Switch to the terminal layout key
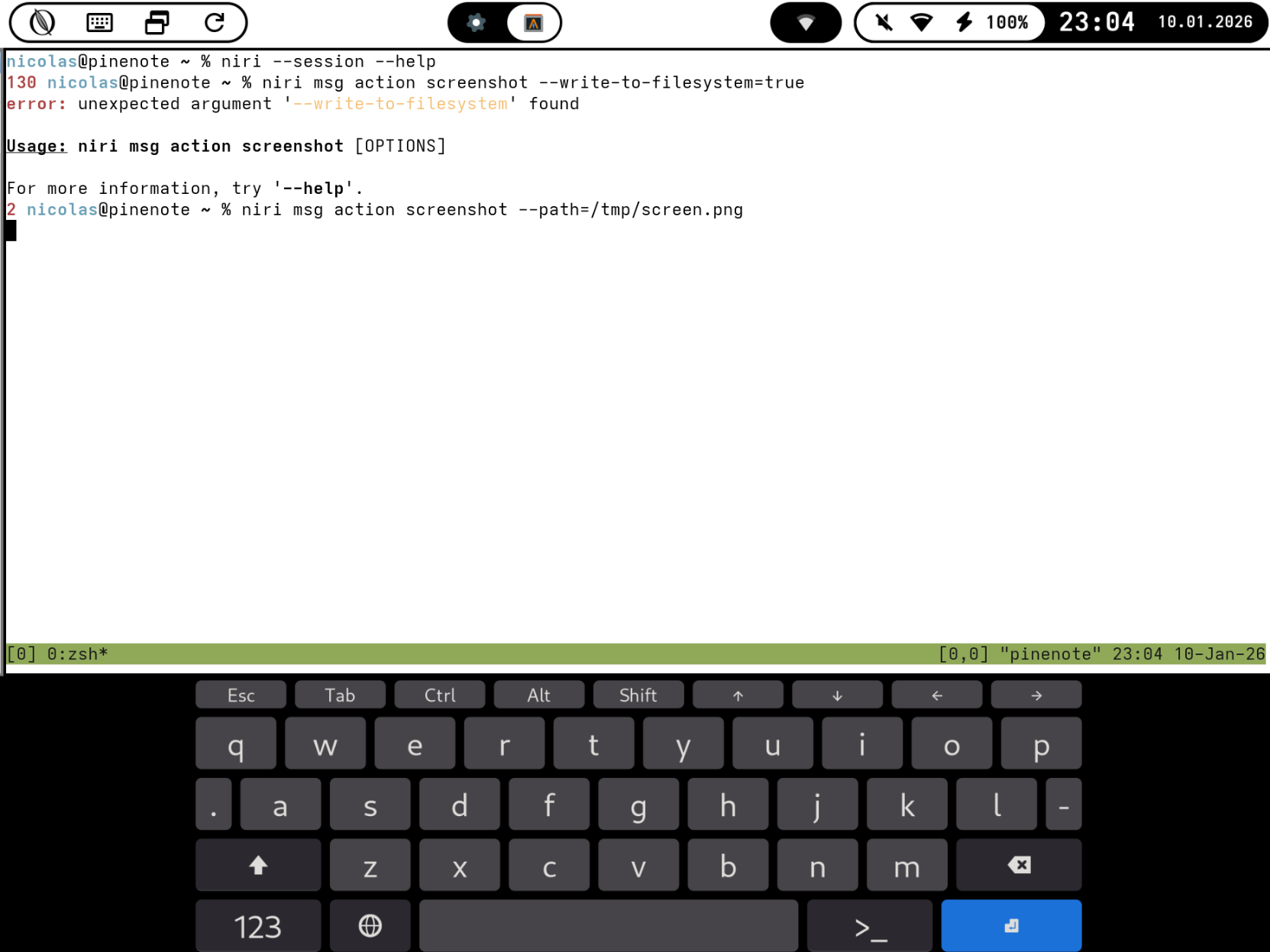The width and height of the screenshot is (1270, 952). pyautogui.click(x=869, y=926)
